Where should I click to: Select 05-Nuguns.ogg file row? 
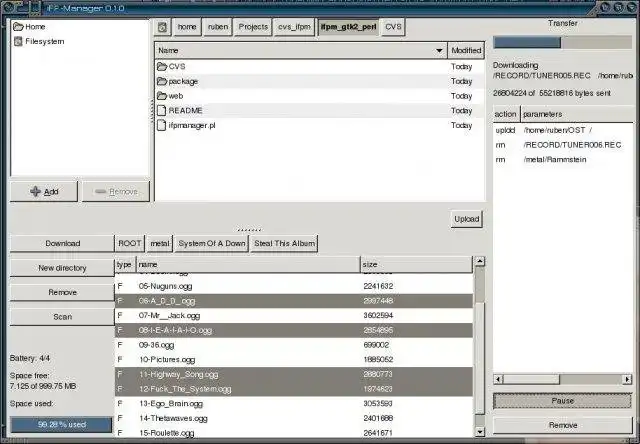coord(294,286)
